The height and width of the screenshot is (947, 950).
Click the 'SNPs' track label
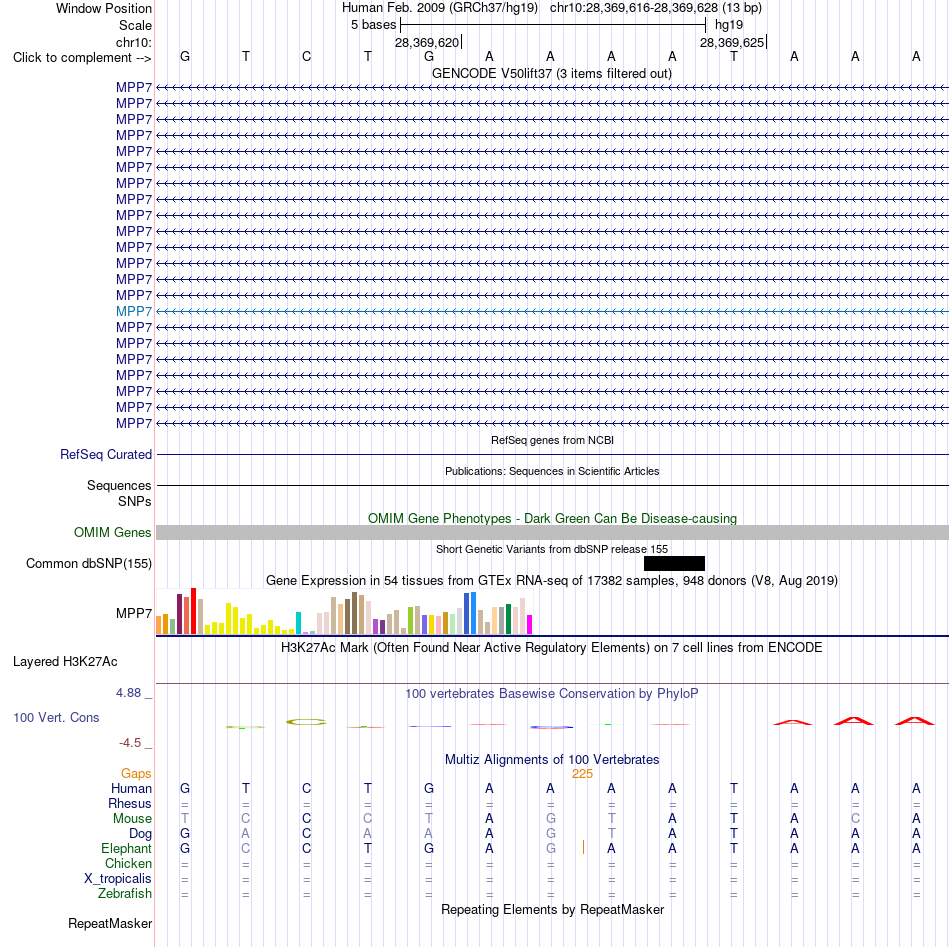pos(135,502)
